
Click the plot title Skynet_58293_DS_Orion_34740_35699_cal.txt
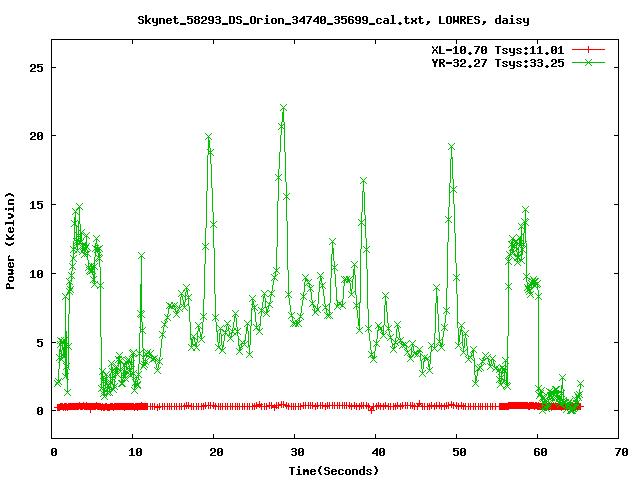pyautogui.click(x=281, y=20)
